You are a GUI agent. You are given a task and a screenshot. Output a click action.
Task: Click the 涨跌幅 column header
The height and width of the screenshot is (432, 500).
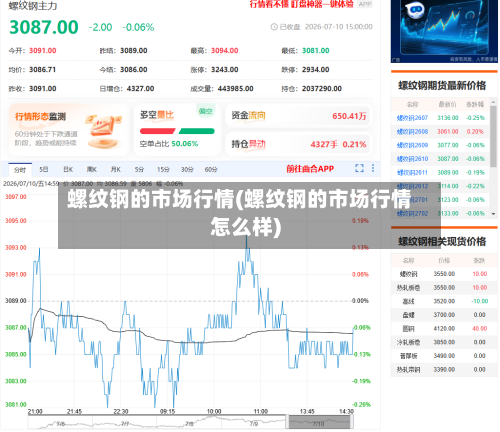(x=475, y=104)
